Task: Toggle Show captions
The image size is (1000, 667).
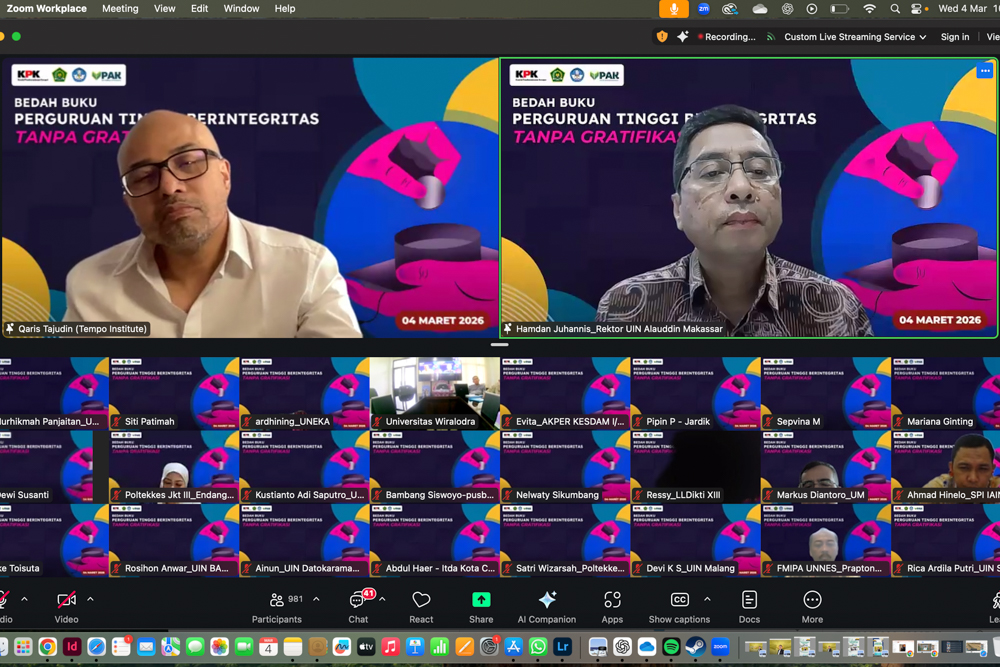Action: click(x=679, y=606)
